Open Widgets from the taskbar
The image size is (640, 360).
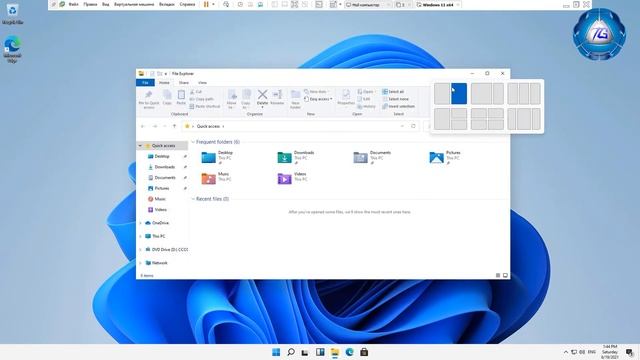coord(320,352)
